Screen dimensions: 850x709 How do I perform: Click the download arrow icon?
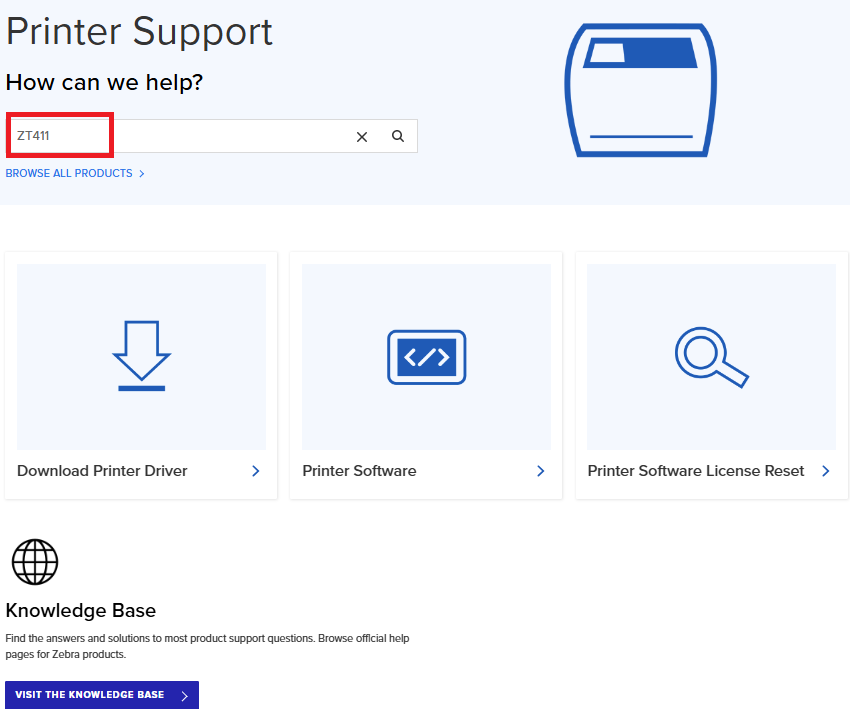(141, 356)
